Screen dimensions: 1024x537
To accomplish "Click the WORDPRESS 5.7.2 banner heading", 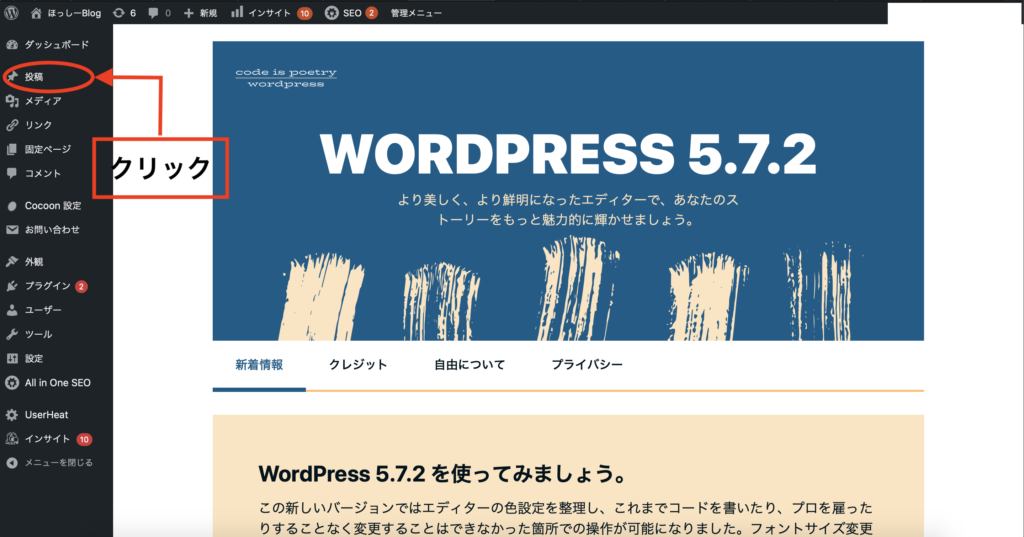I will [568, 154].
